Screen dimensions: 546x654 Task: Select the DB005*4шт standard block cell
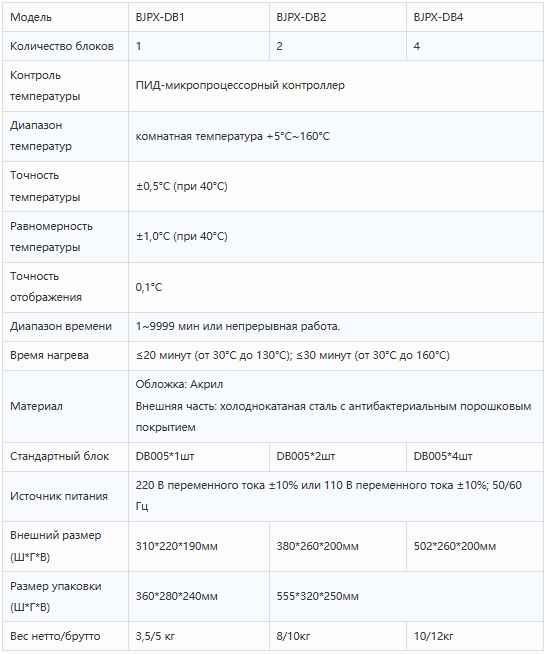(x=475, y=456)
